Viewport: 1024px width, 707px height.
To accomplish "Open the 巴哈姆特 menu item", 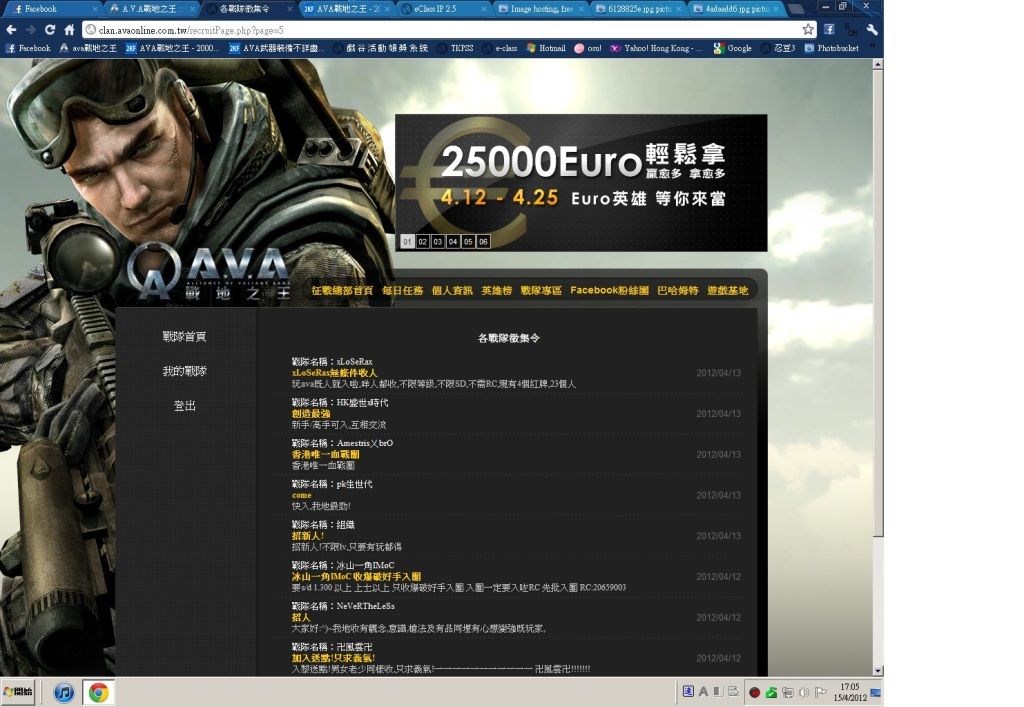I will click(678, 291).
